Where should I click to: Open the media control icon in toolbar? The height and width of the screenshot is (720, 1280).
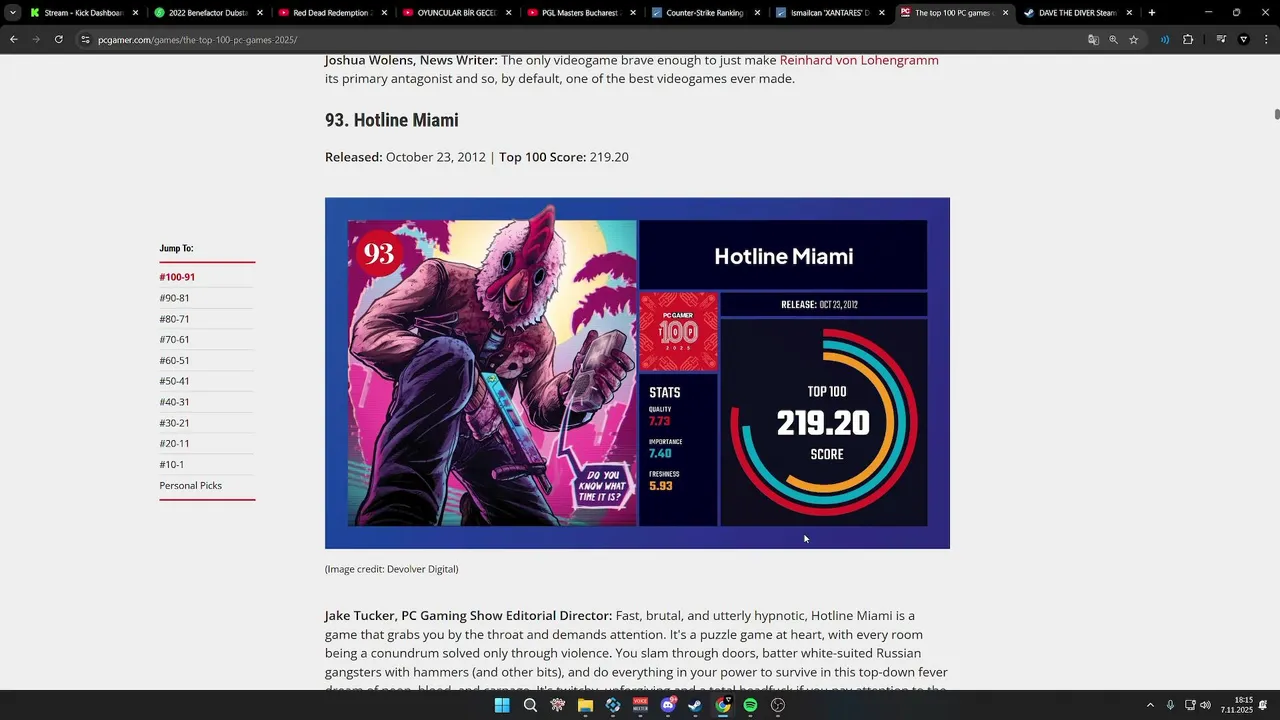pyautogui.click(x=1221, y=39)
